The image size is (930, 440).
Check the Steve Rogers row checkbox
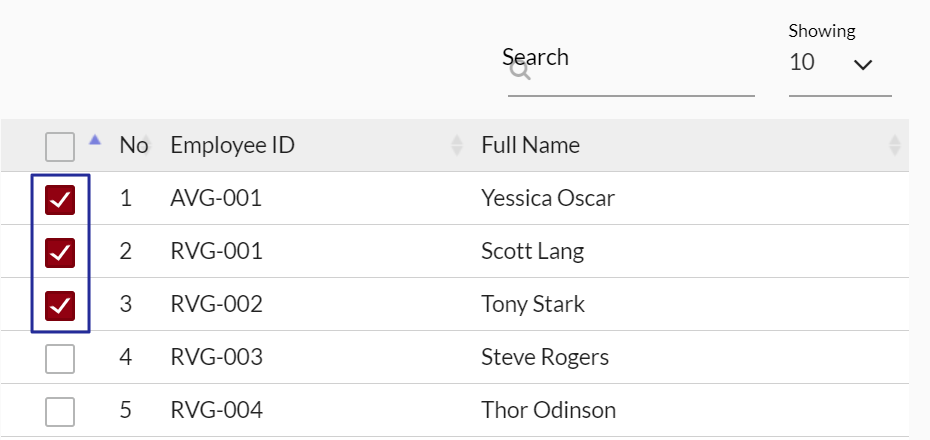tap(60, 358)
